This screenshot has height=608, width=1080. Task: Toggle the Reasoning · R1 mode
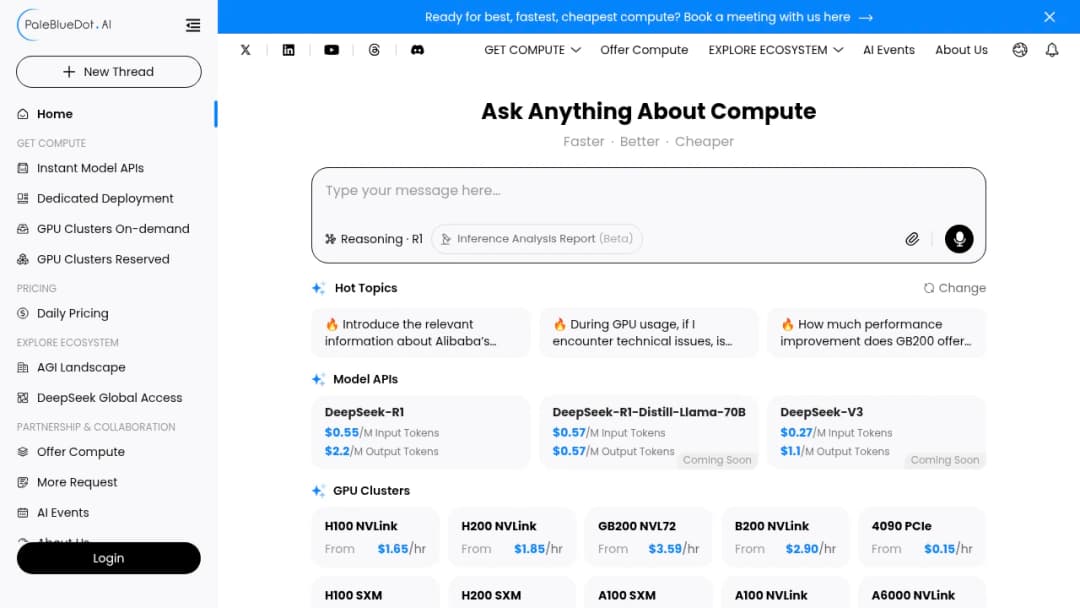tap(374, 239)
